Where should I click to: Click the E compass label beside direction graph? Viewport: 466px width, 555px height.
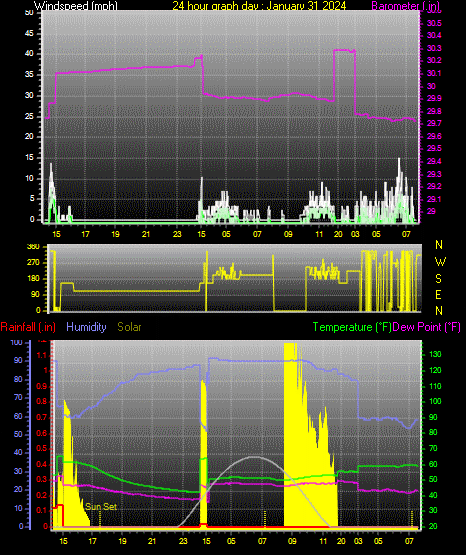[x=438, y=295]
